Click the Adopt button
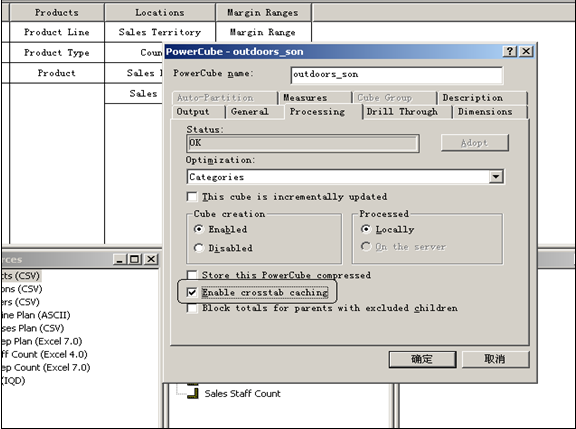The image size is (576, 429). (475, 143)
